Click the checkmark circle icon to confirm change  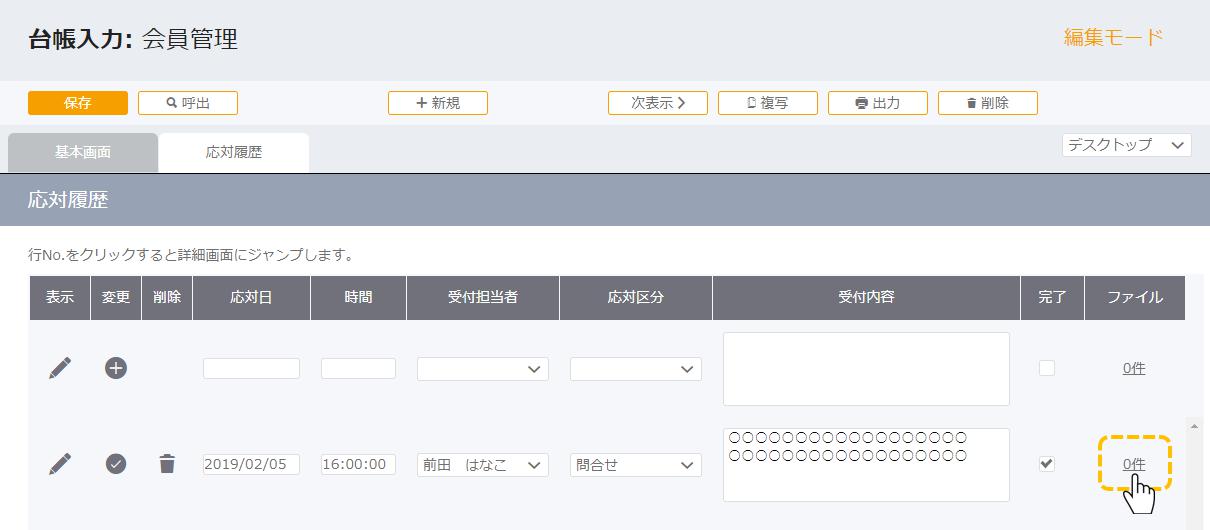coord(116,464)
